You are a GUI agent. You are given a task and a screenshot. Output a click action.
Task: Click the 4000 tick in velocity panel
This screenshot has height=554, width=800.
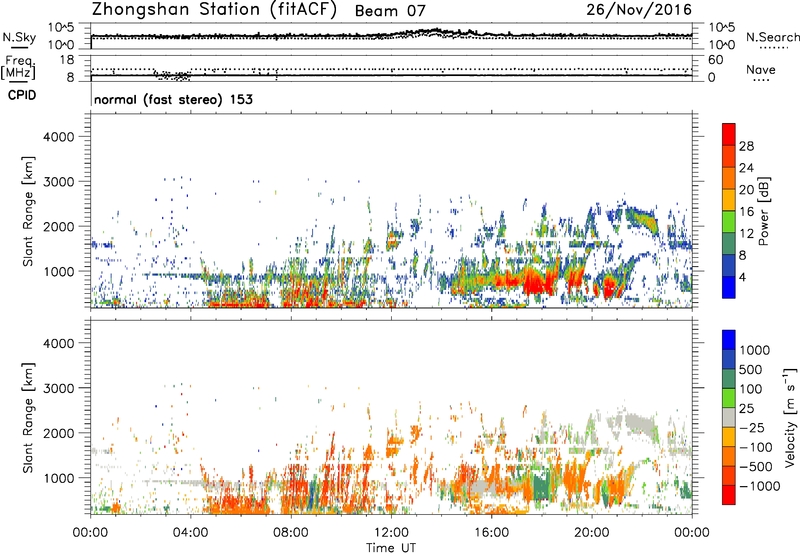point(59,343)
